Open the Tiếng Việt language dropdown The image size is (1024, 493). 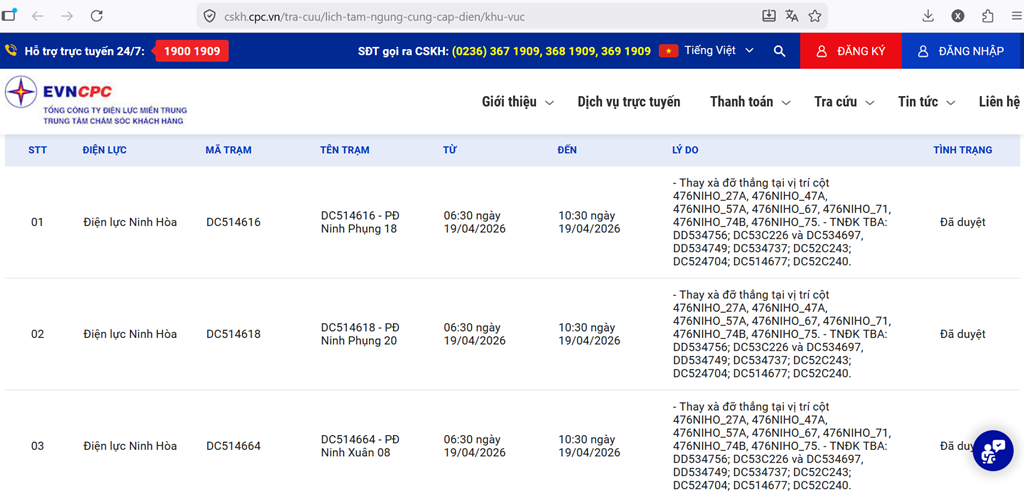coord(711,51)
